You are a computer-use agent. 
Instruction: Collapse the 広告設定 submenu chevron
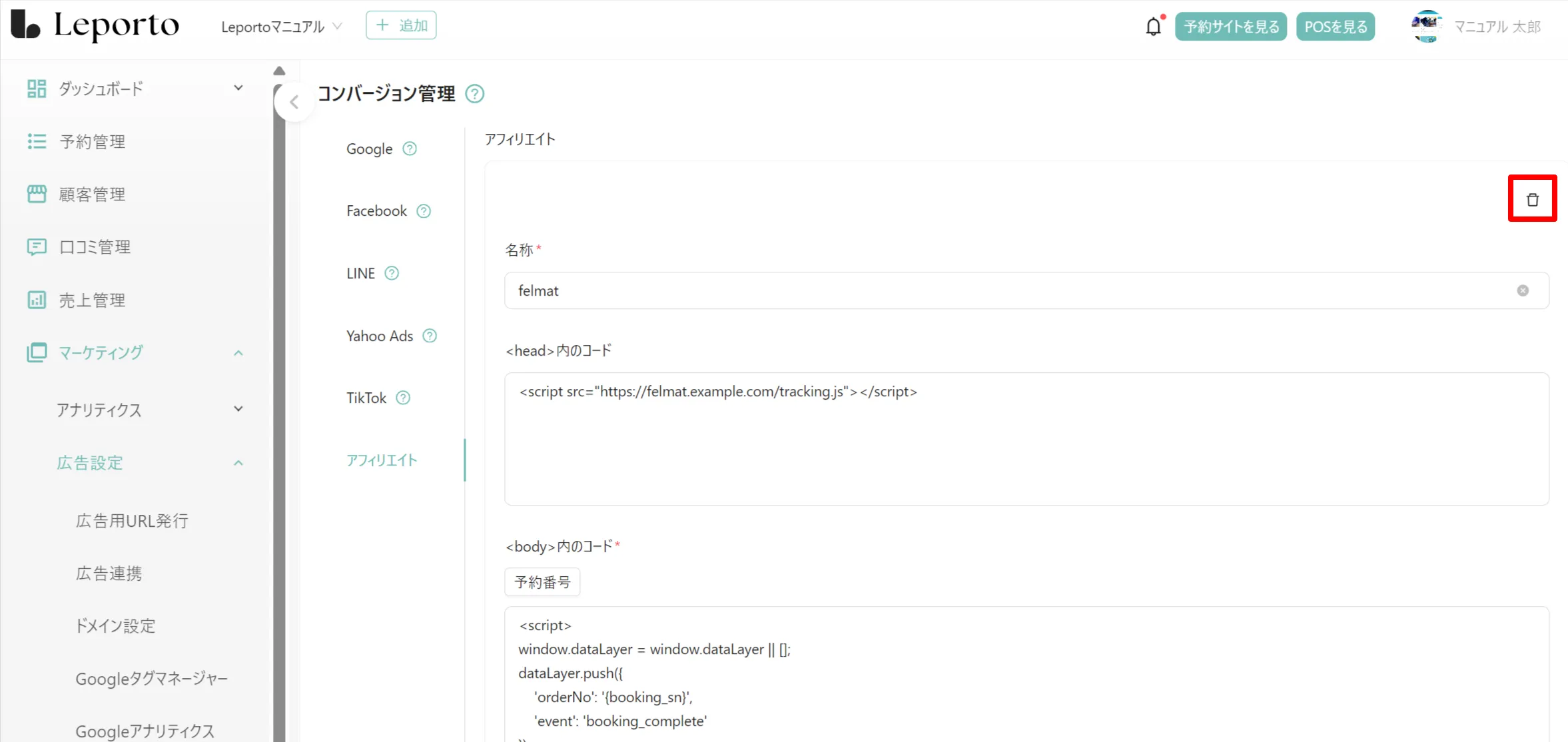coord(238,463)
